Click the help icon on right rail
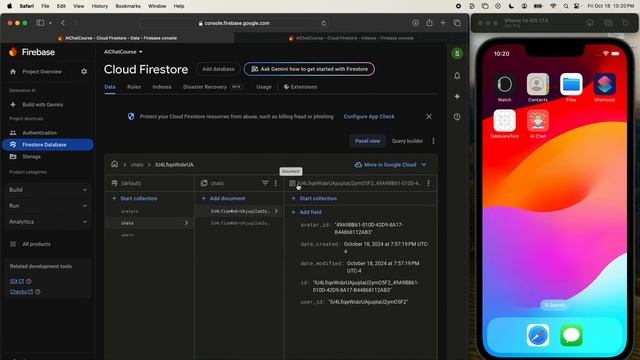The image size is (640, 360). click(x=457, y=117)
